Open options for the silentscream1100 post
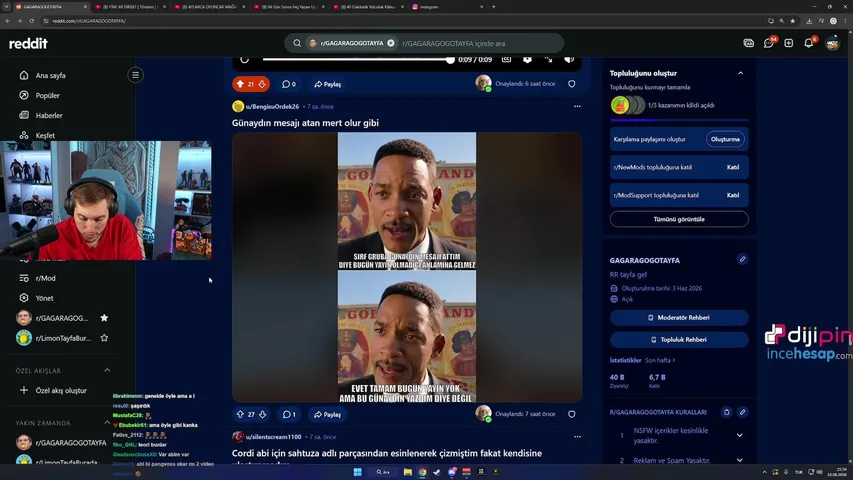853x480 pixels. 577,437
